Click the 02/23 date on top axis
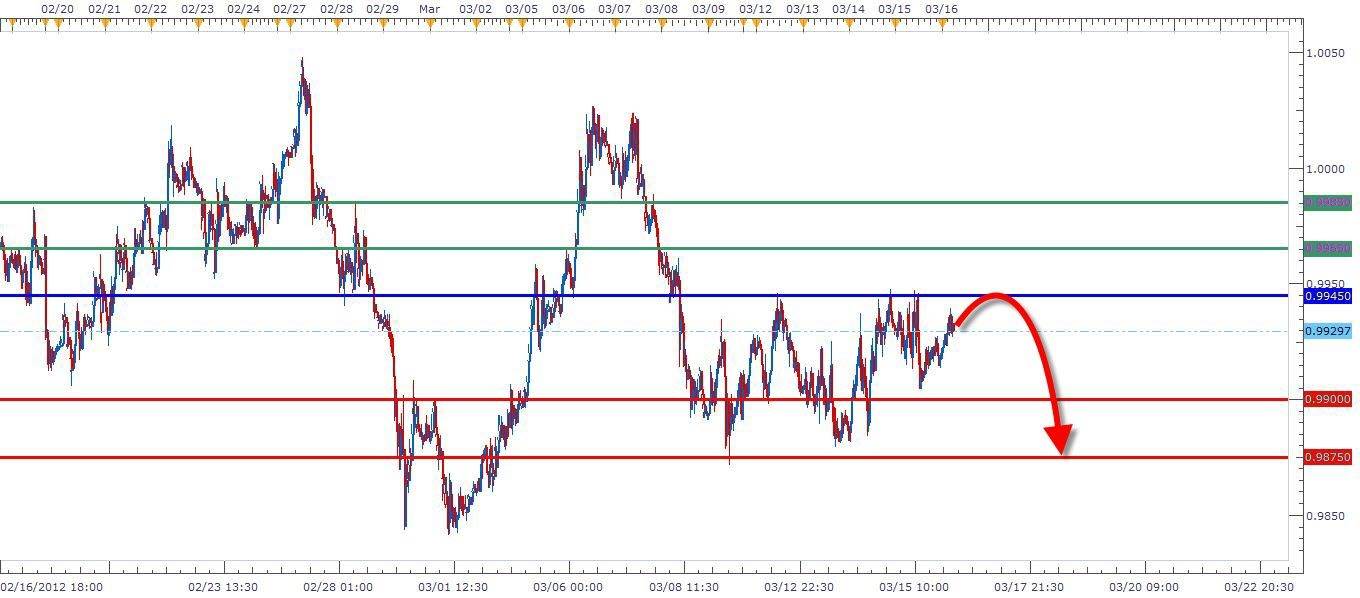This screenshot has height=598, width=1360. tap(197, 8)
